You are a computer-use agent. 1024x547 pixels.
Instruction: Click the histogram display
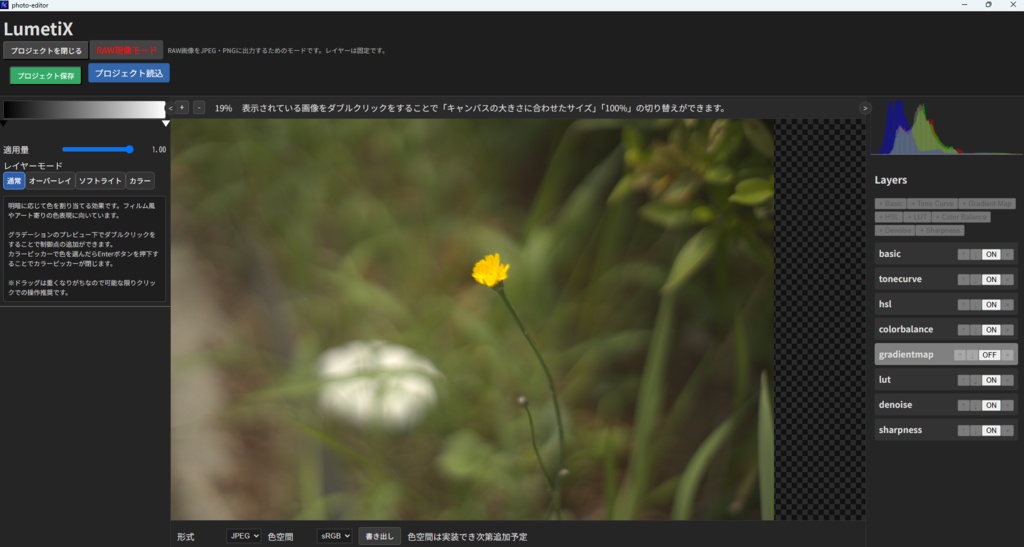947,127
